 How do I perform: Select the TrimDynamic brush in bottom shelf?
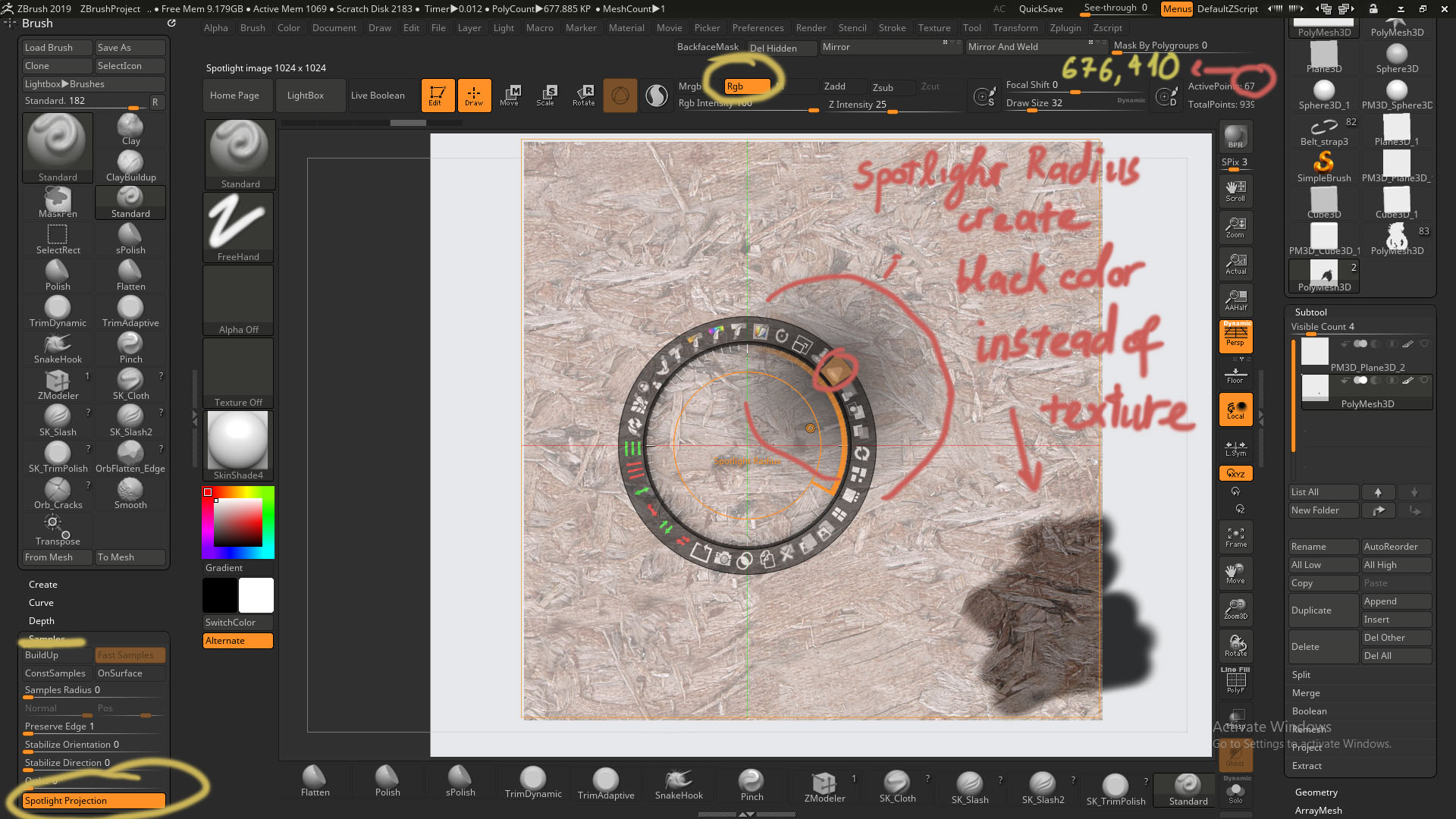pos(533,784)
